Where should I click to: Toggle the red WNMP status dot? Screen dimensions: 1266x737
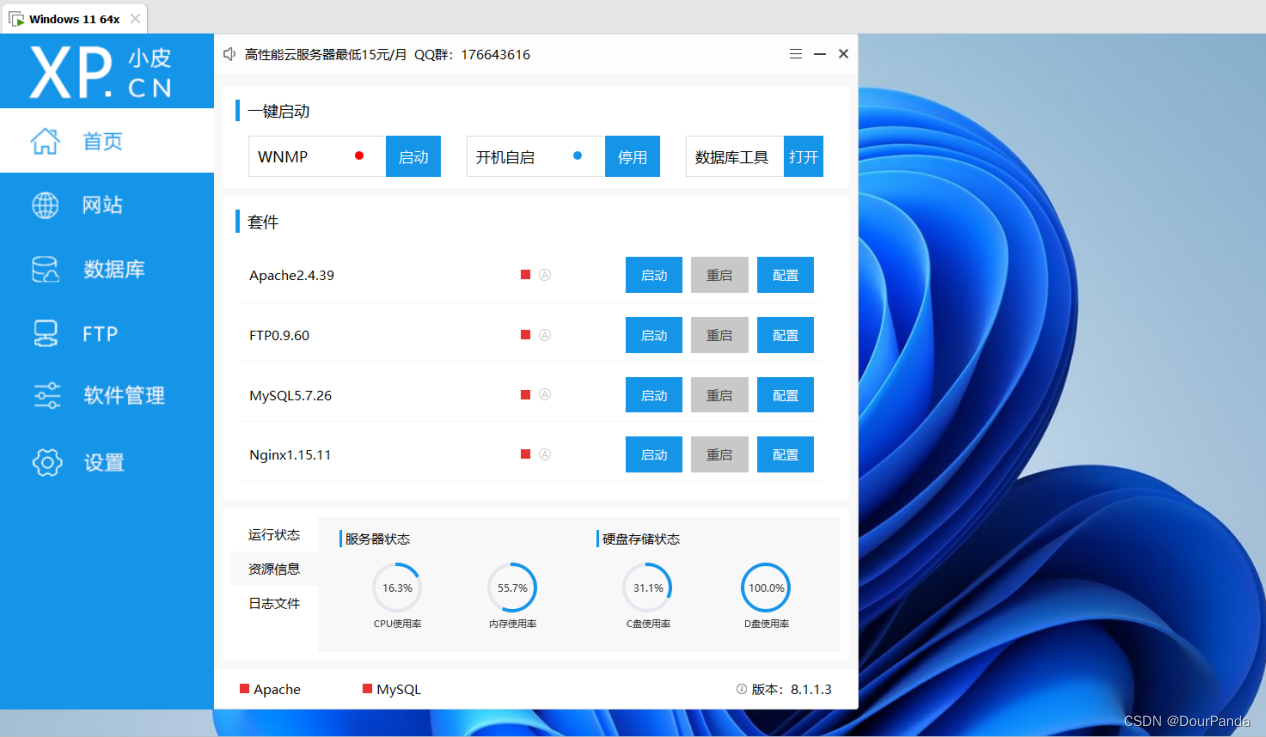click(x=359, y=156)
